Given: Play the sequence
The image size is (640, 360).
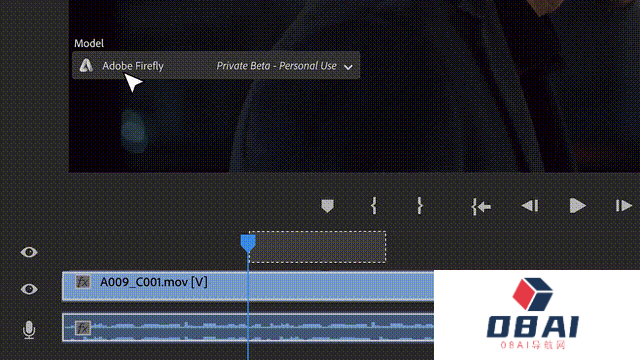Looking at the screenshot, I should tap(577, 206).
